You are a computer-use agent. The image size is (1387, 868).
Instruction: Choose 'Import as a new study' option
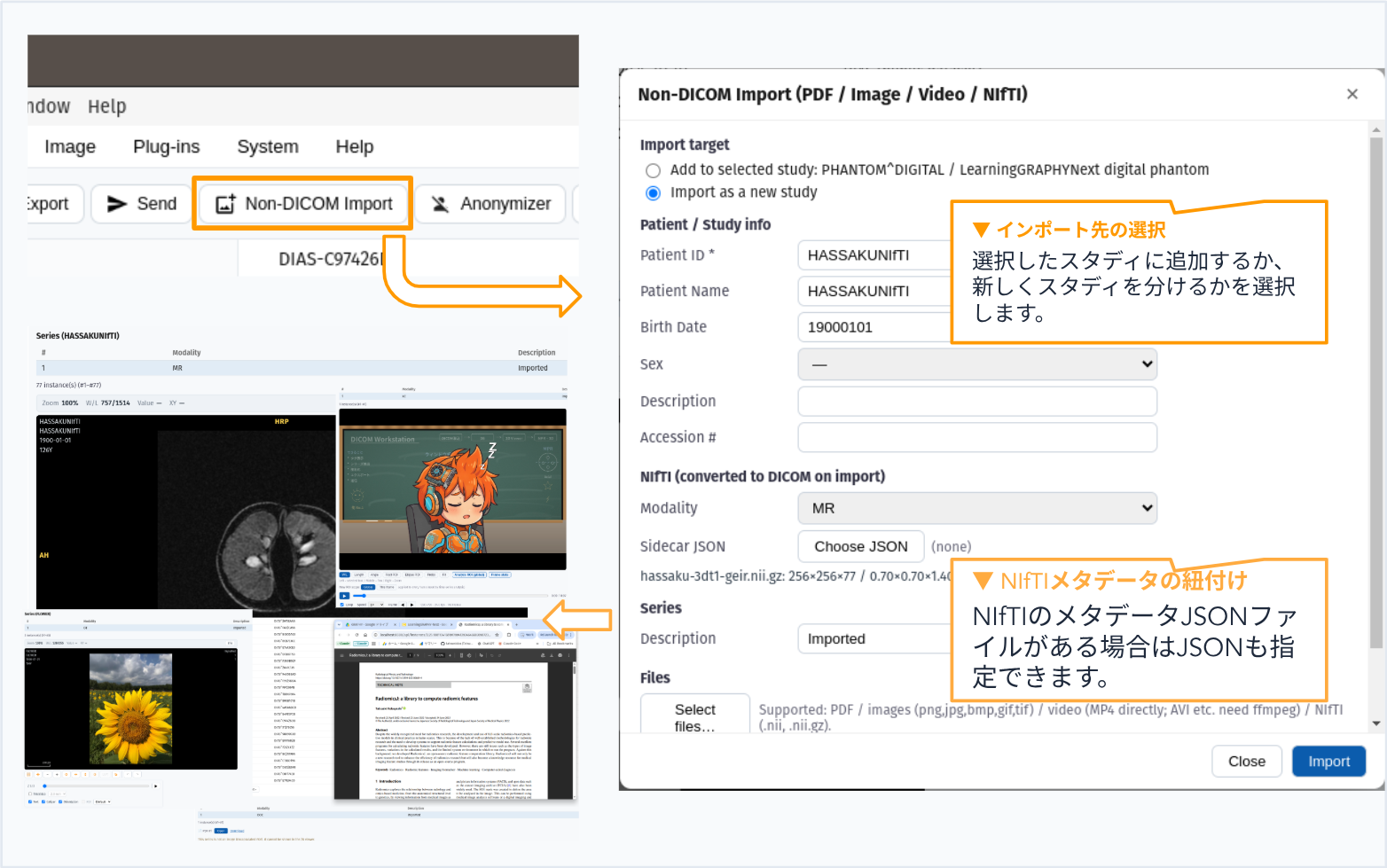[x=654, y=193]
